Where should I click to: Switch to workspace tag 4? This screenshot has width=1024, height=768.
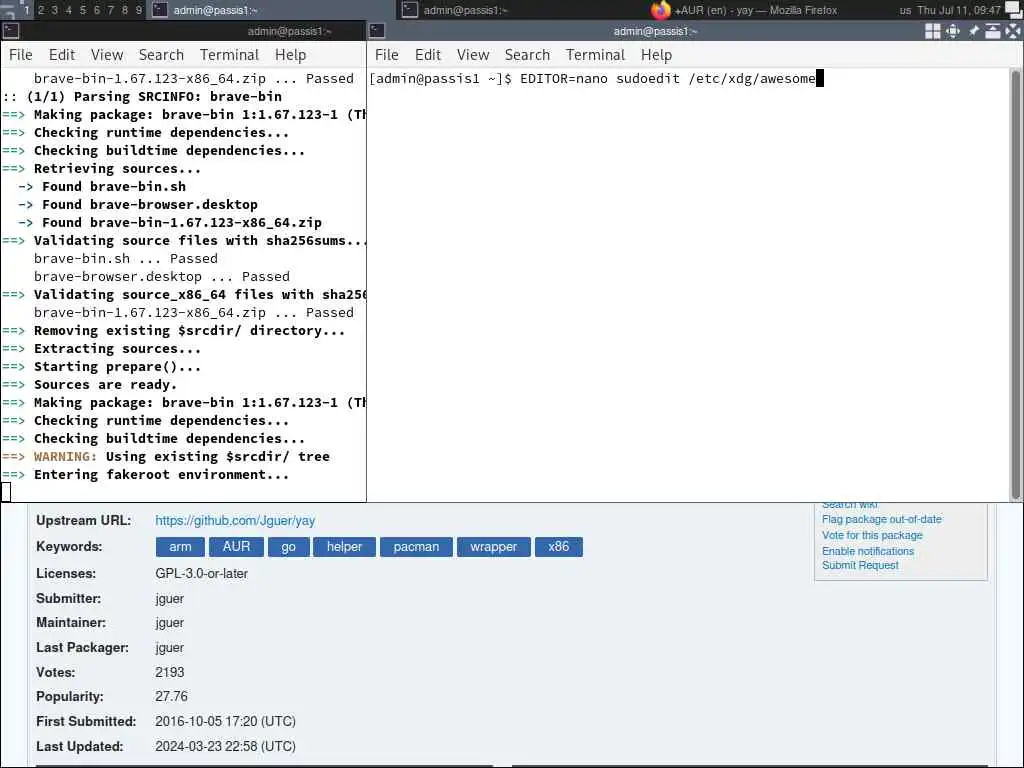coord(69,10)
